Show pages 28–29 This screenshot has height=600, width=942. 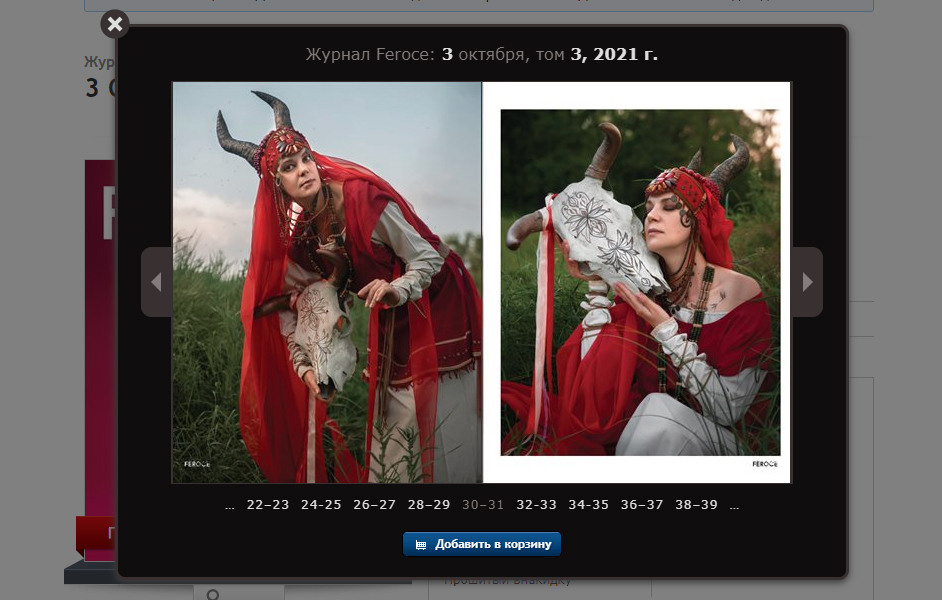(x=429, y=505)
